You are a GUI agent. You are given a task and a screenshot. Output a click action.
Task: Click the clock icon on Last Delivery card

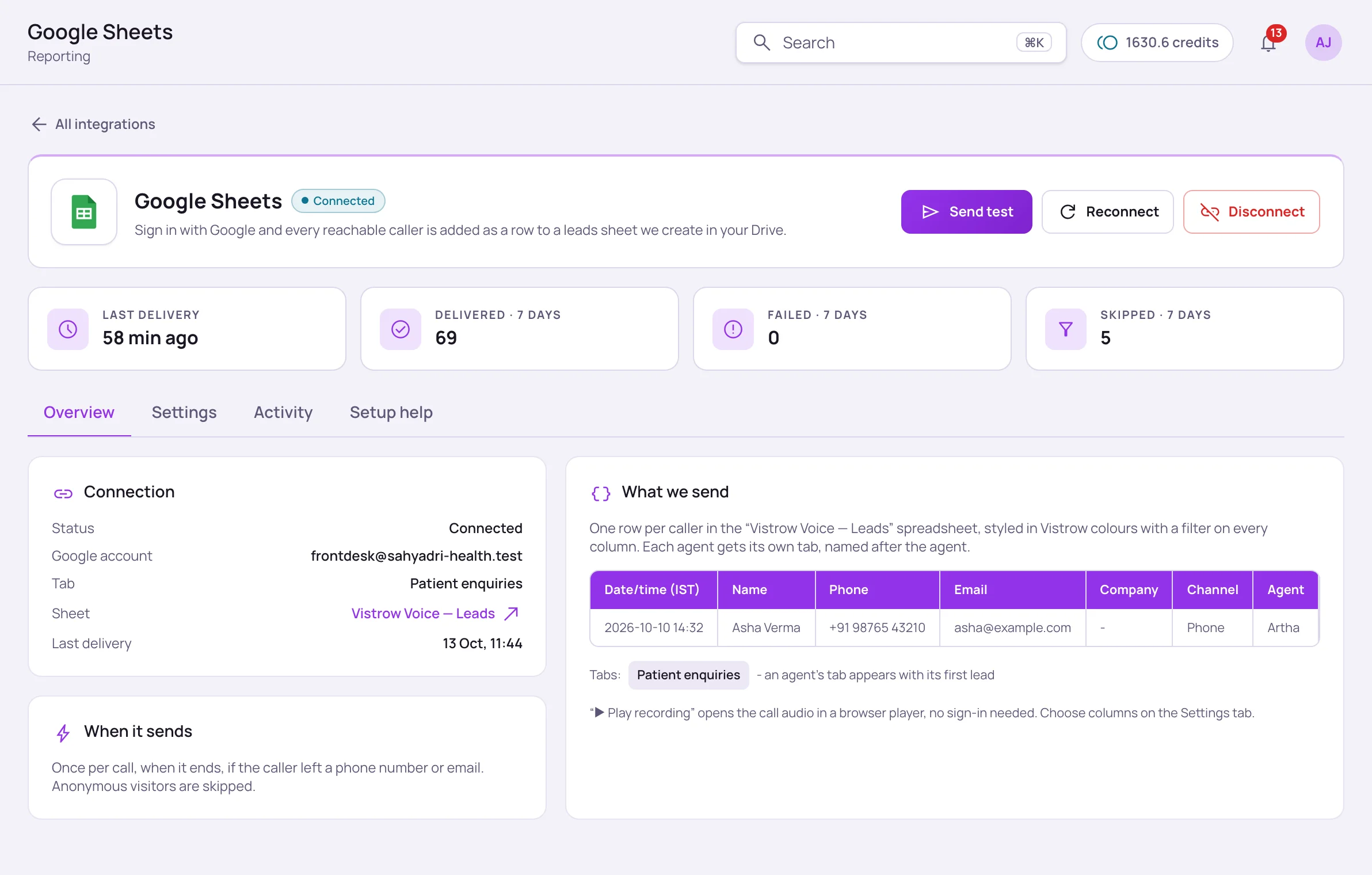68,329
